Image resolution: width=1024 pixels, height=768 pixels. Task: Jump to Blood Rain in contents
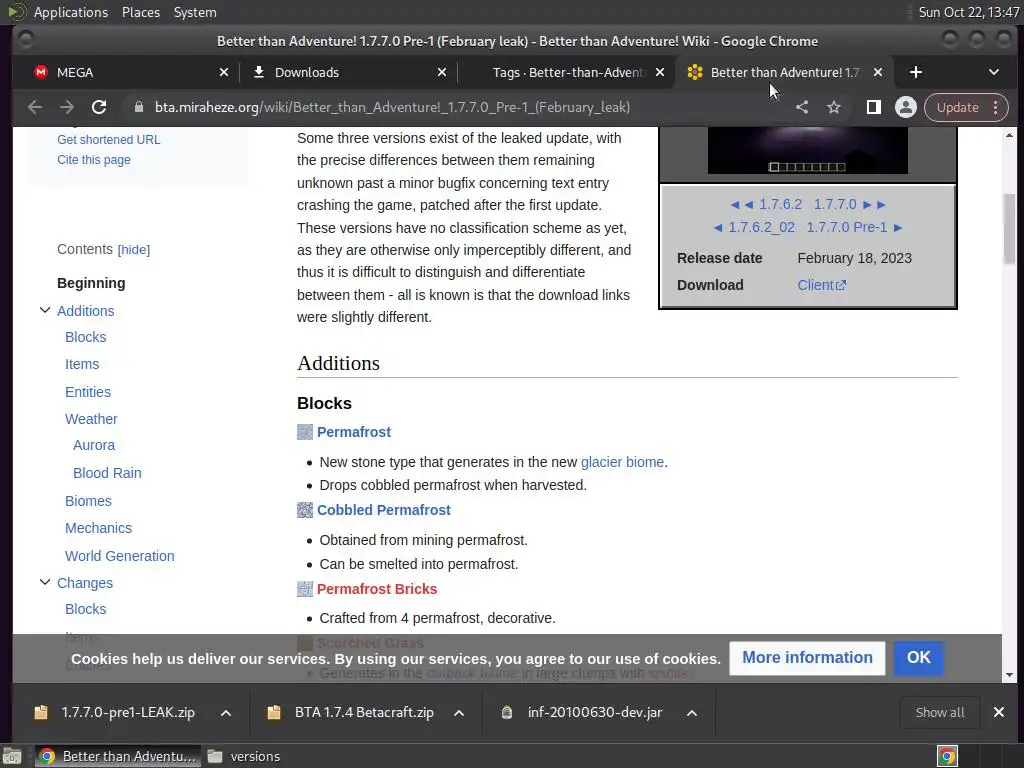click(107, 473)
